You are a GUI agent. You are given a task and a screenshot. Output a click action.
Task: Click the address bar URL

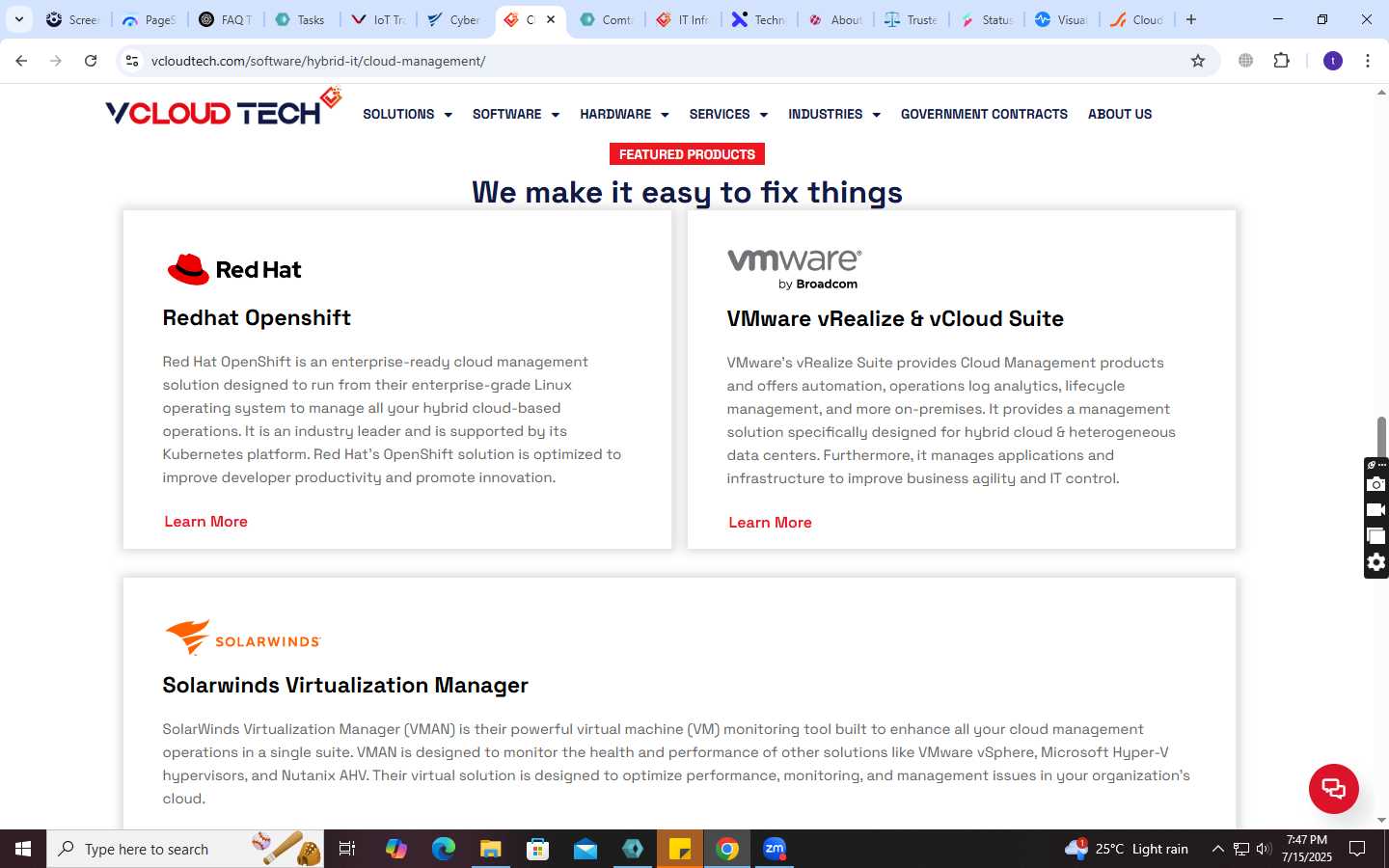(x=318, y=61)
